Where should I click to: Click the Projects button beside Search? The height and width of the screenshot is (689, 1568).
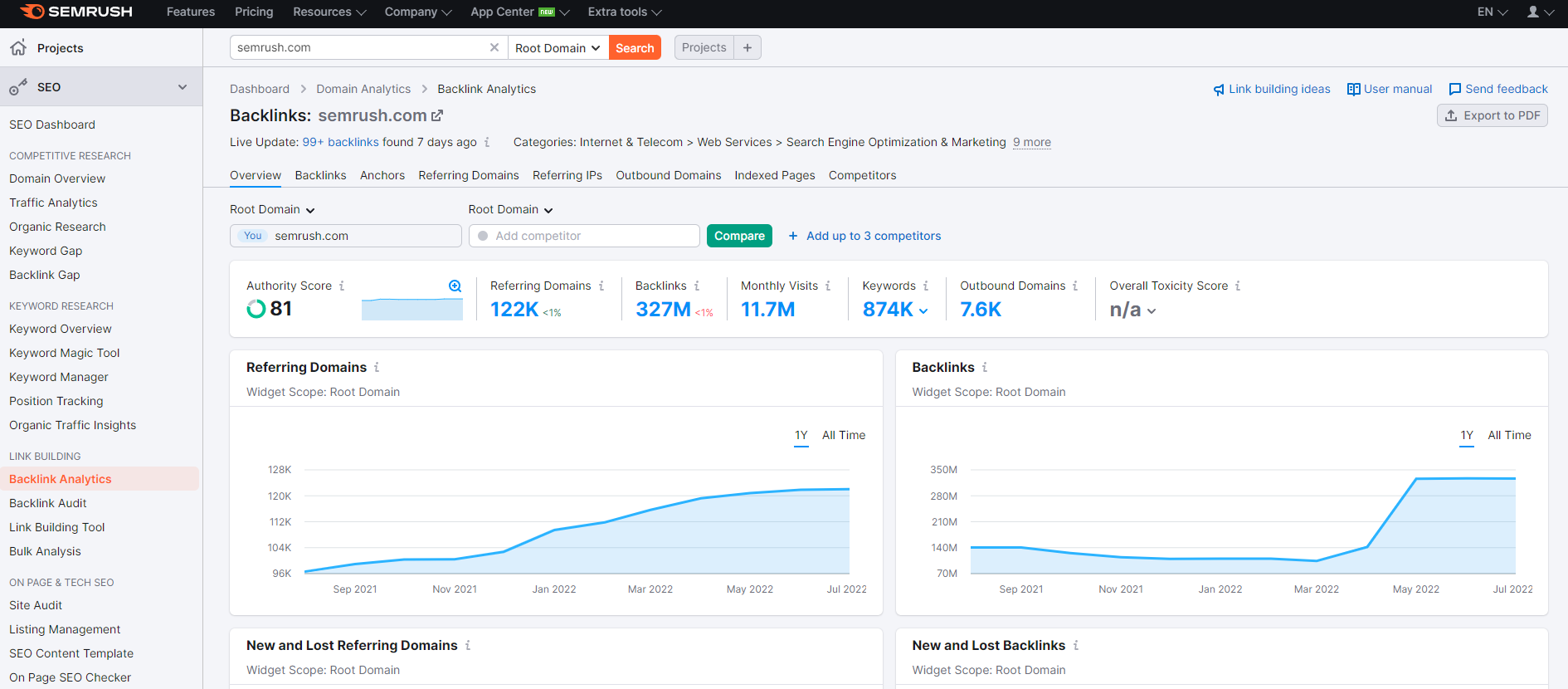(x=704, y=47)
